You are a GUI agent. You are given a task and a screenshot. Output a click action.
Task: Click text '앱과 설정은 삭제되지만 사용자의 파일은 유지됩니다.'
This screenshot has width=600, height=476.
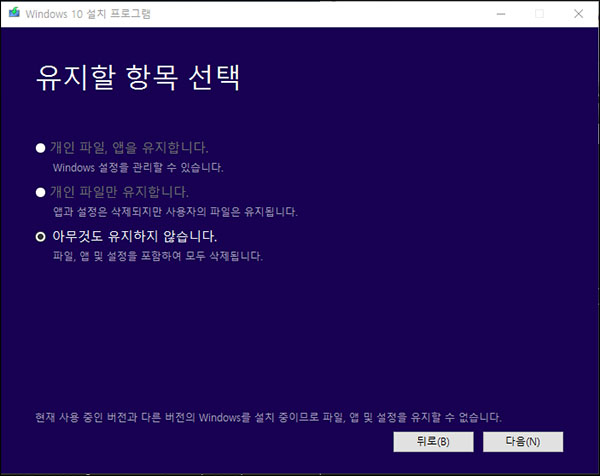coord(175,212)
